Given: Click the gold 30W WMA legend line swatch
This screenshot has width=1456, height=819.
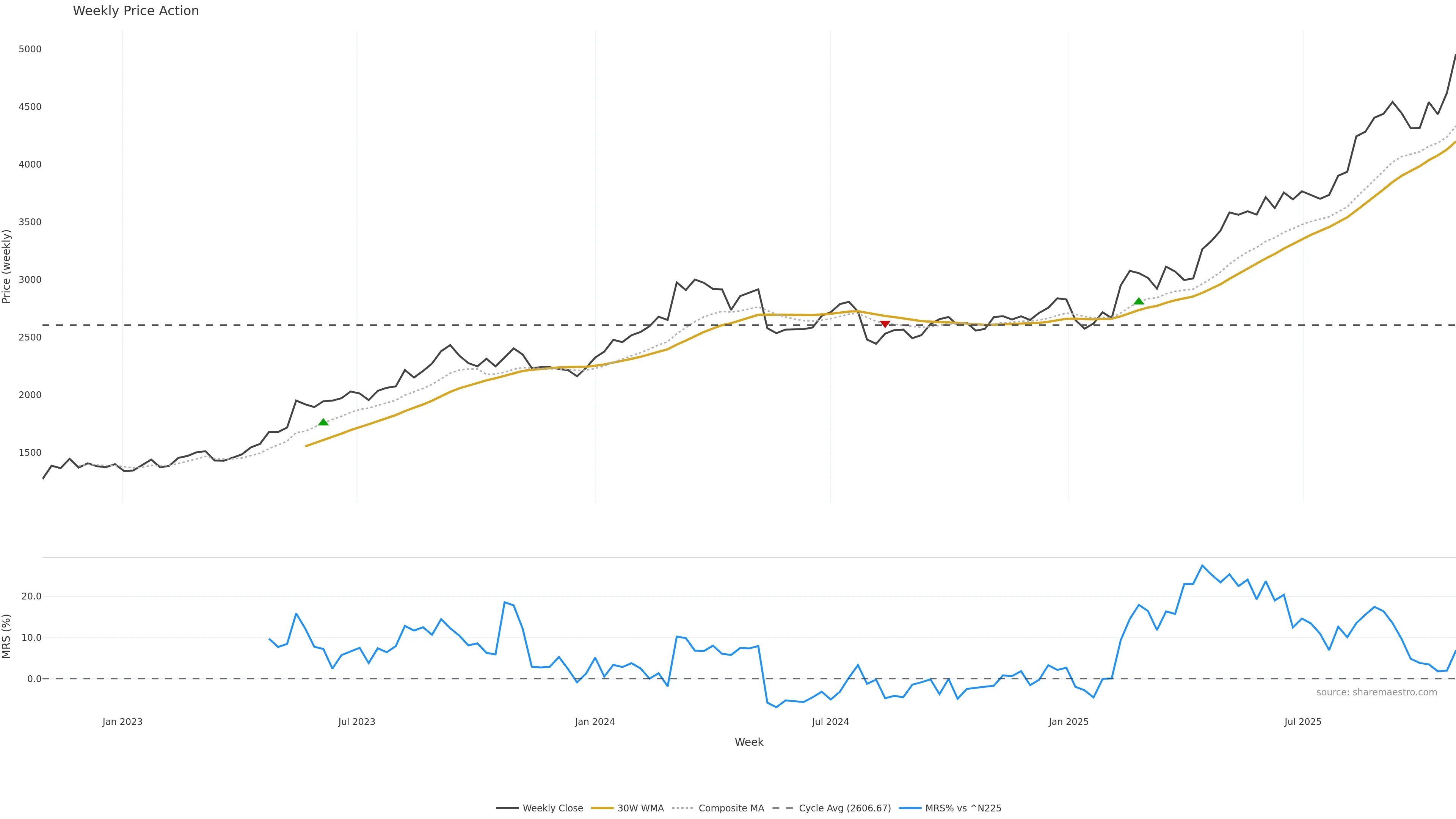Looking at the screenshot, I should 602,808.
